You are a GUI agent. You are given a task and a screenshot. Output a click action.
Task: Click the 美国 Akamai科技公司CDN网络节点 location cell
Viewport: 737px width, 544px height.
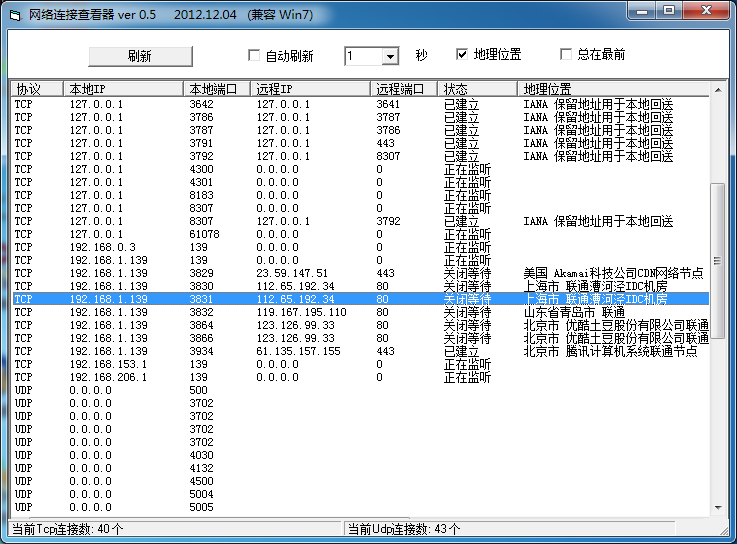point(613,273)
